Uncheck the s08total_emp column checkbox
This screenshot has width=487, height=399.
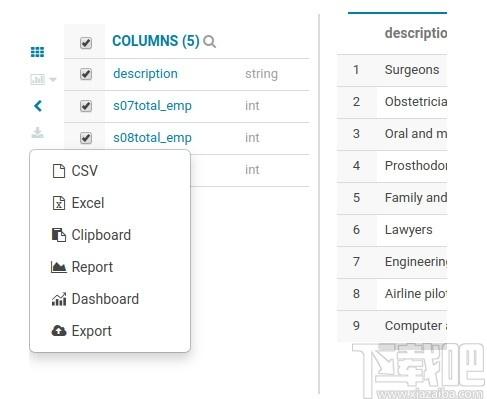click(86, 138)
